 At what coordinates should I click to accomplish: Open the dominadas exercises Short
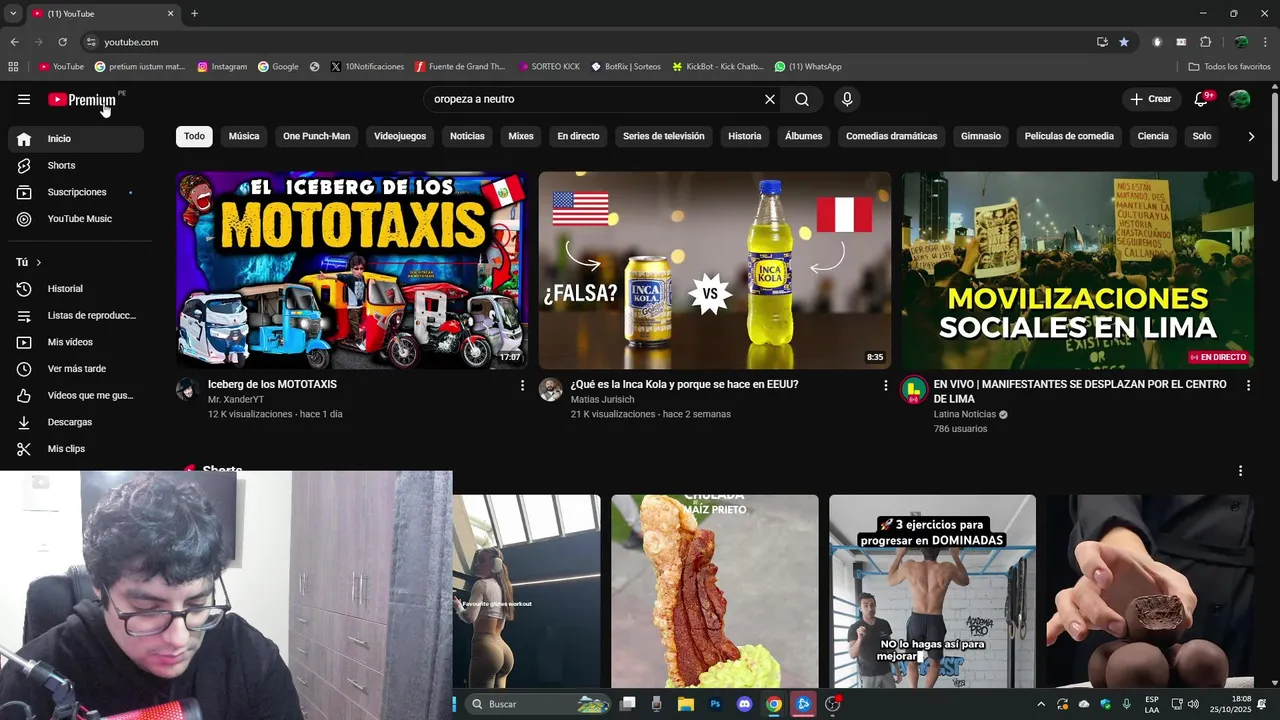(932, 592)
